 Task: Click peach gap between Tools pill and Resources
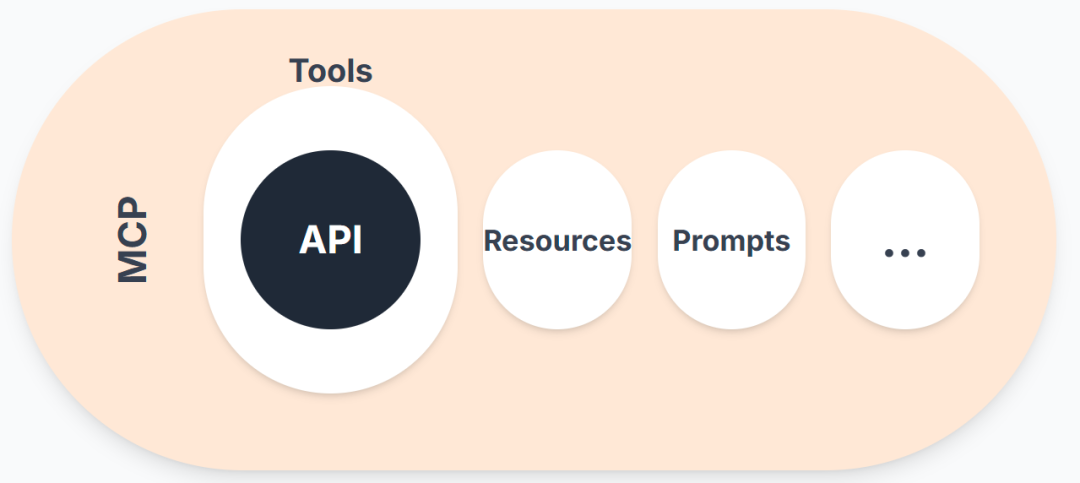point(470,240)
